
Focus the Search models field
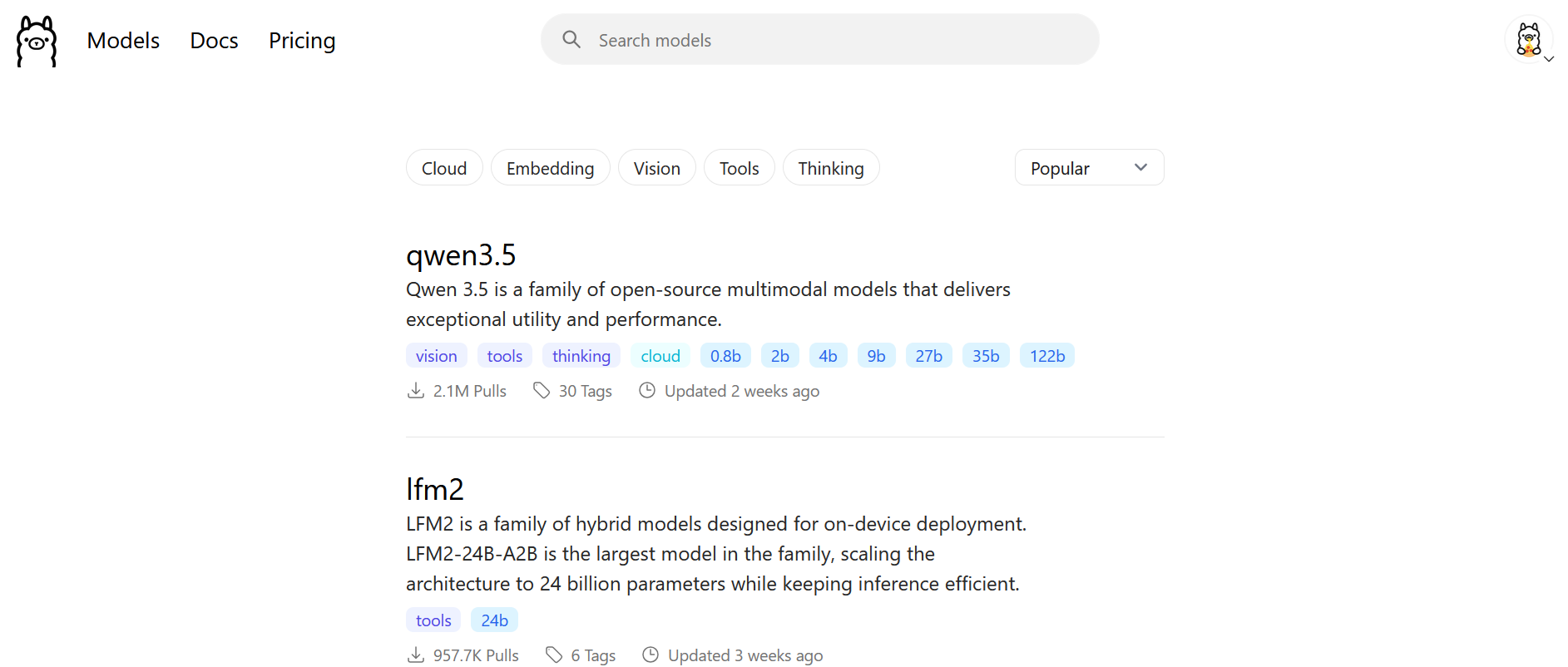pos(832,40)
